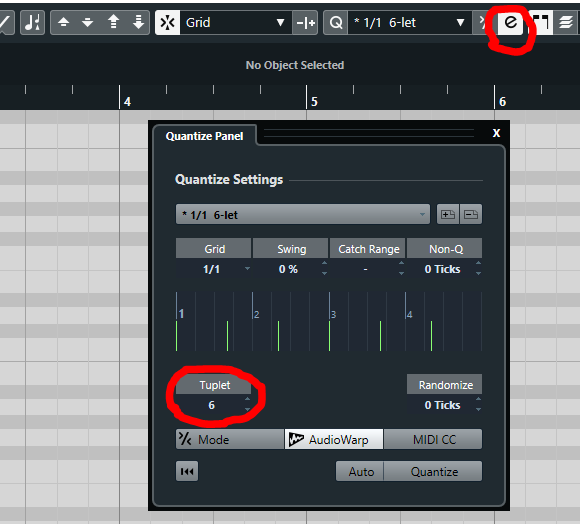Open the Quantize Panel with the e icon

(510, 23)
